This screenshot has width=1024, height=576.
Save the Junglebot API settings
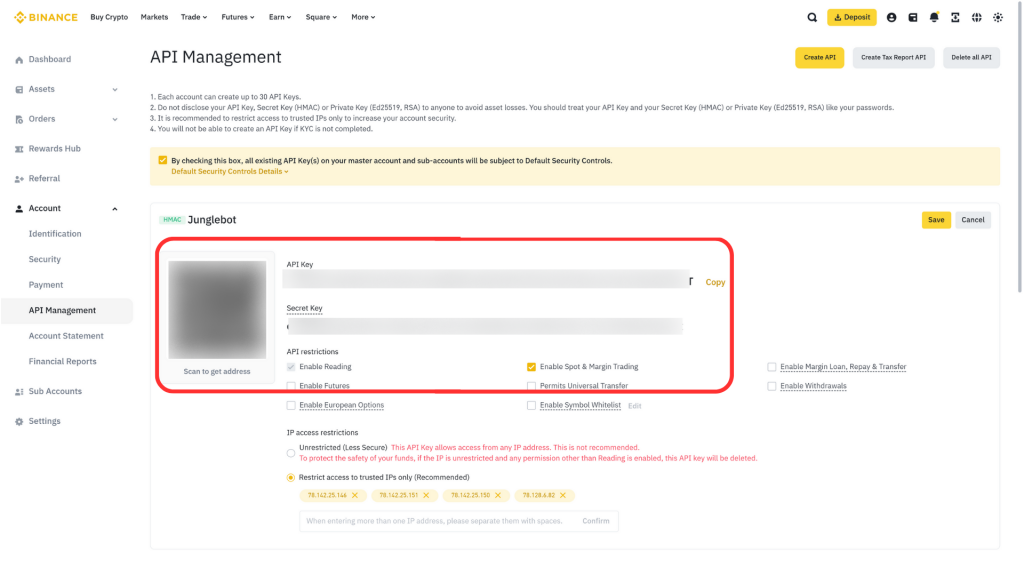pos(936,220)
